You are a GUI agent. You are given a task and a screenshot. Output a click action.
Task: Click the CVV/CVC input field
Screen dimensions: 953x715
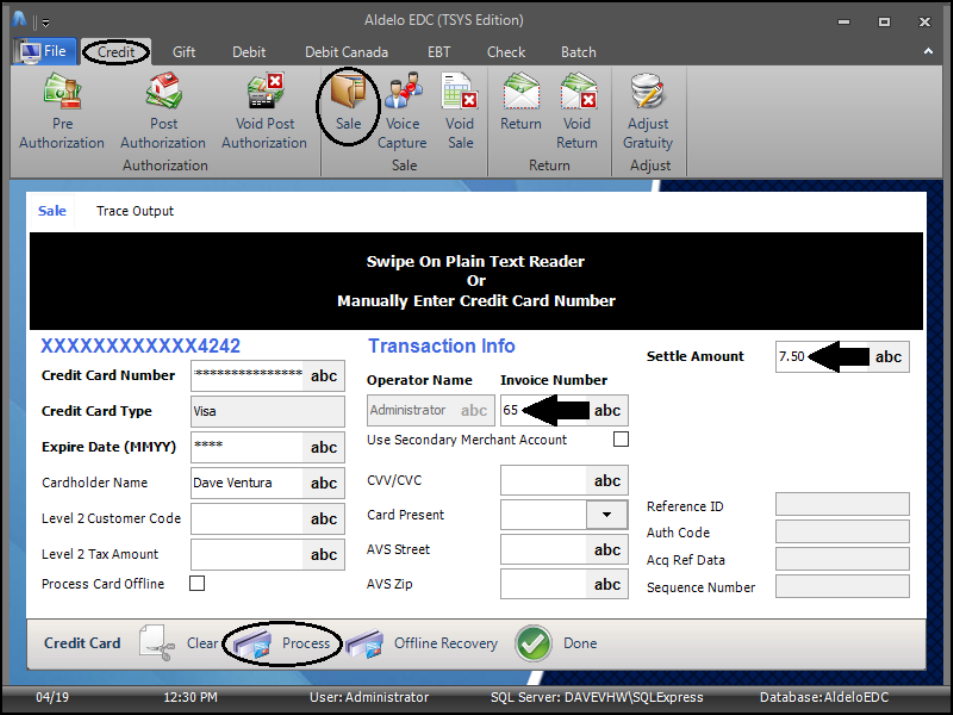pyautogui.click(x=543, y=480)
